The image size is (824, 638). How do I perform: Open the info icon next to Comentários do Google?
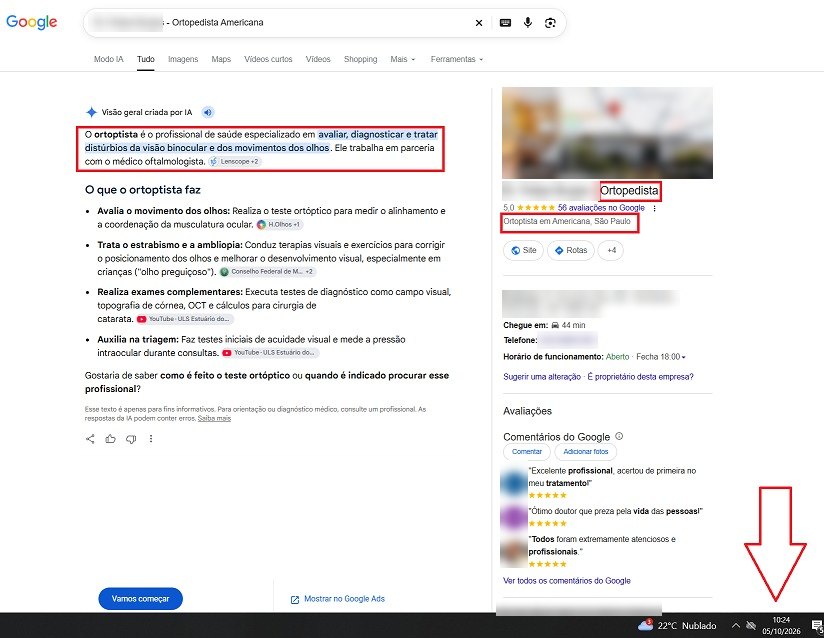point(619,436)
